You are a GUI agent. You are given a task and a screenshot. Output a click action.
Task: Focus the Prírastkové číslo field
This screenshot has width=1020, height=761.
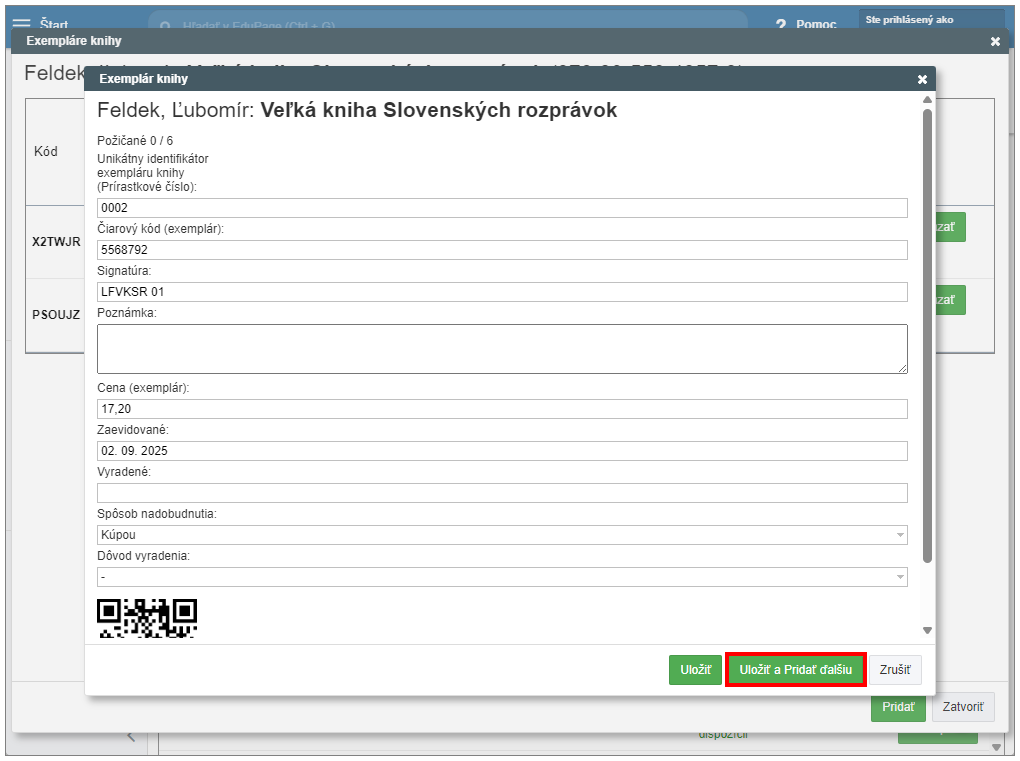502,208
